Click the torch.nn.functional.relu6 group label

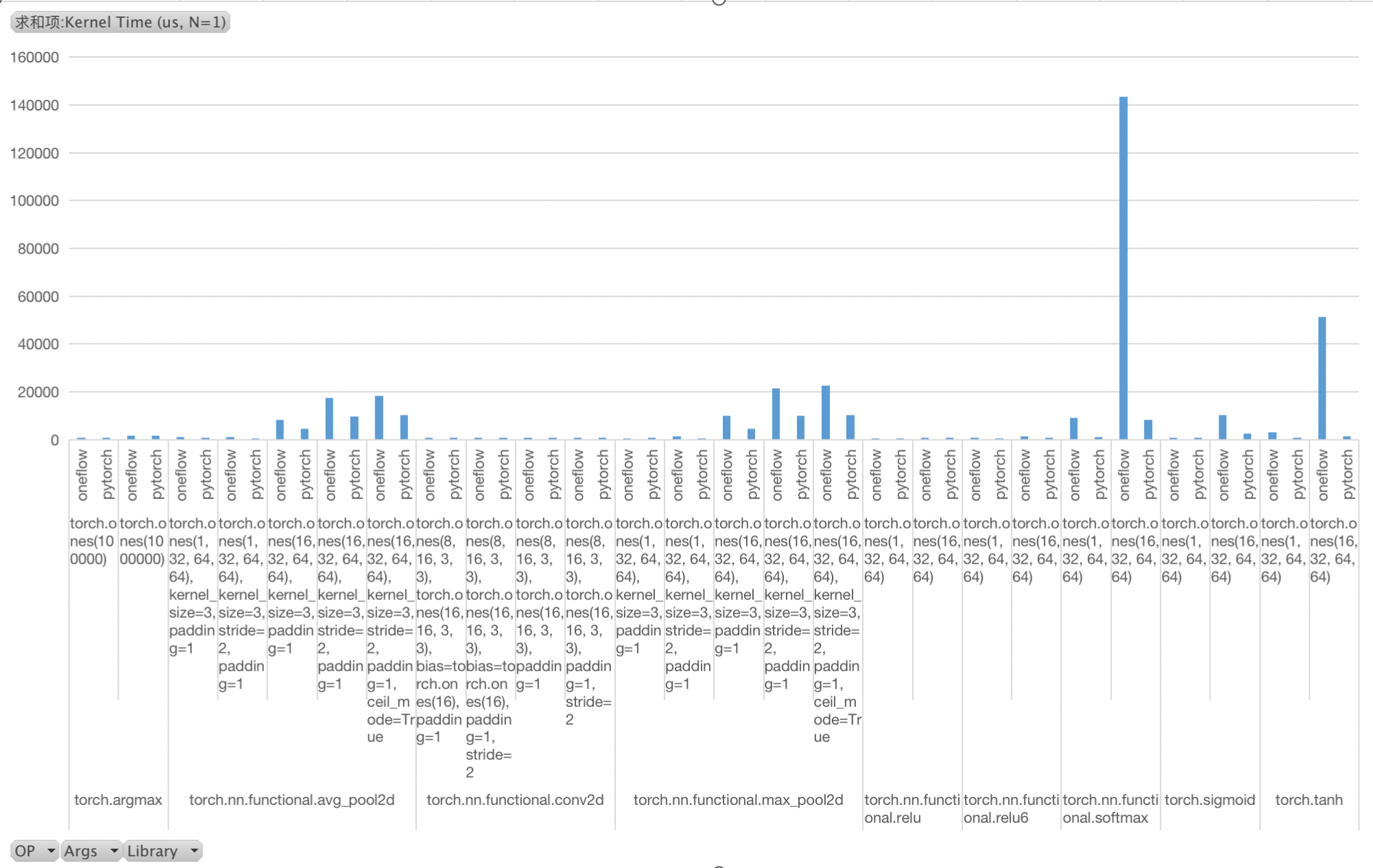click(x=1011, y=808)
